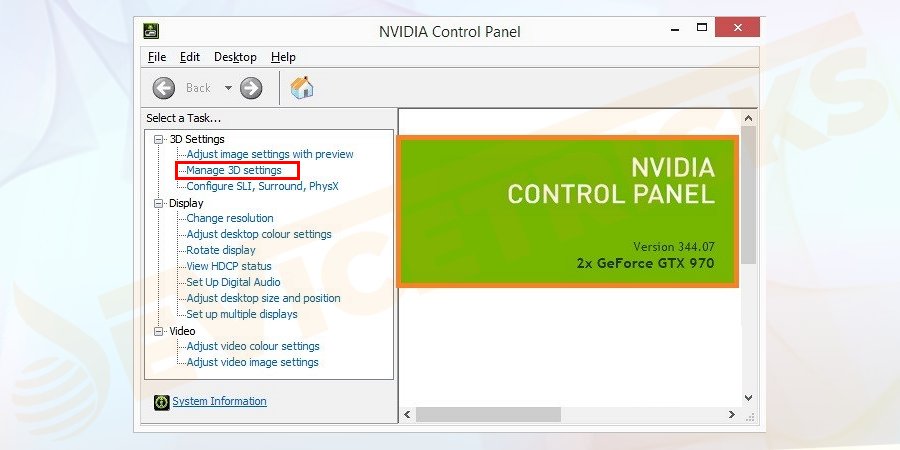The height and width of the screenshot is (450, 900).
Task: Open the System Information link
Action: pos(219,401)
